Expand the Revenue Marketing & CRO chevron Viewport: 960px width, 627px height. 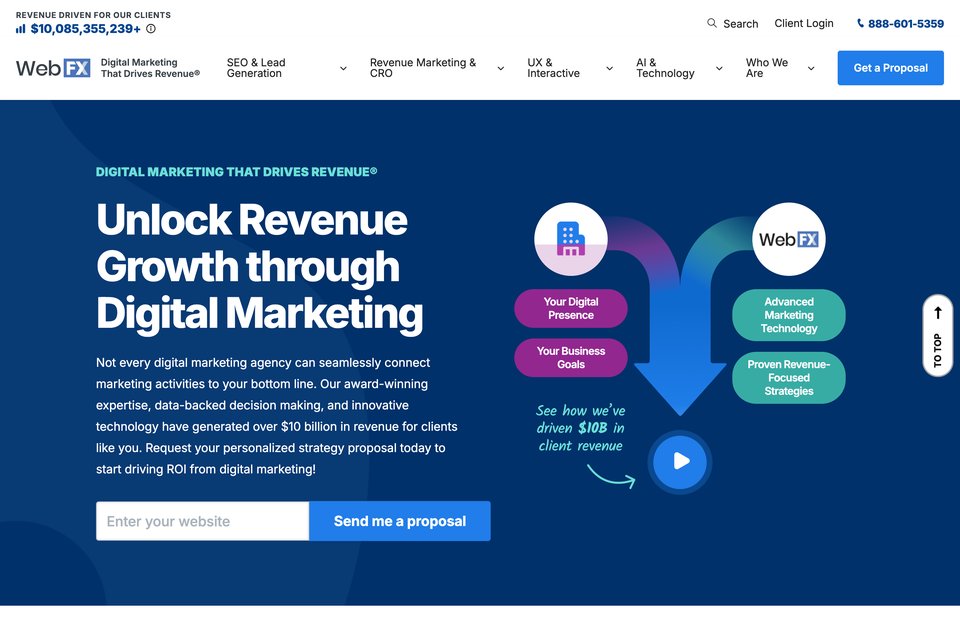pos(500,68)
